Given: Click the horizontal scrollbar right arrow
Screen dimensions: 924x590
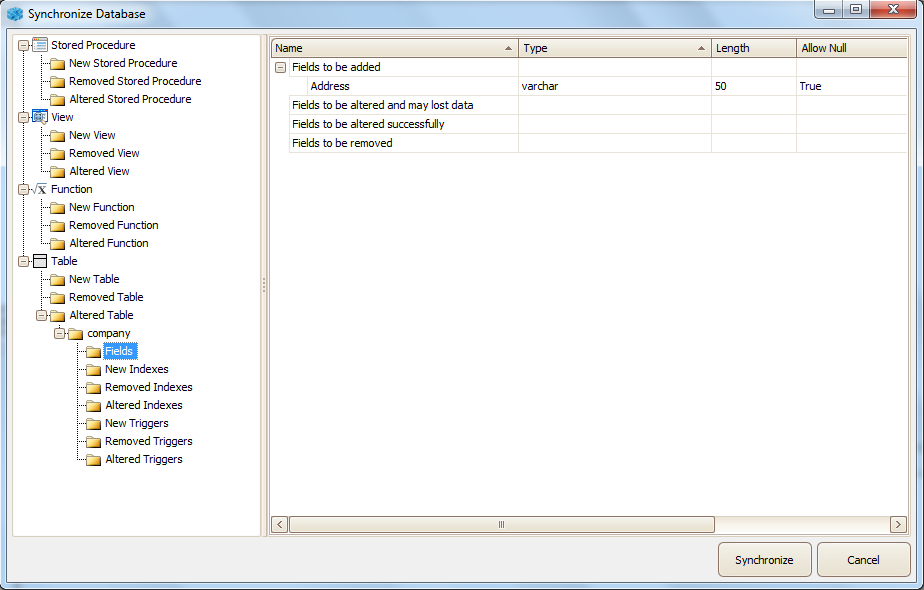Looking at the screenshot, I should point(898,525).
